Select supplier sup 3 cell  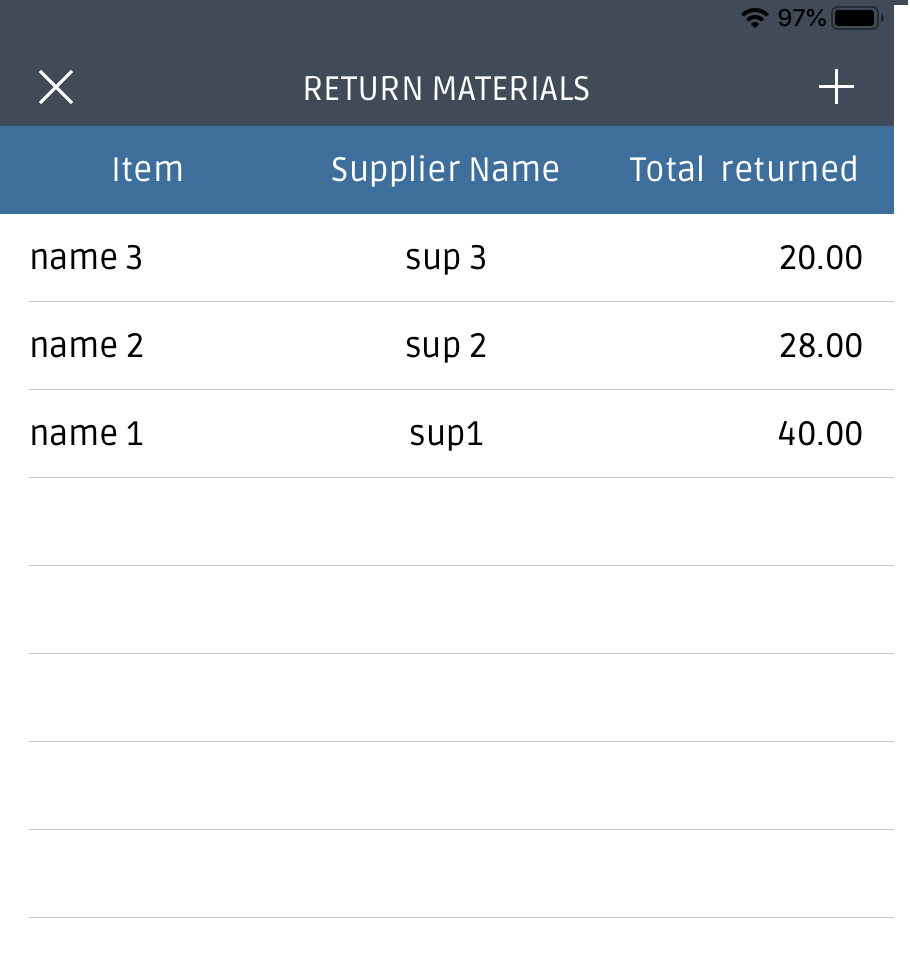(446, 258)
